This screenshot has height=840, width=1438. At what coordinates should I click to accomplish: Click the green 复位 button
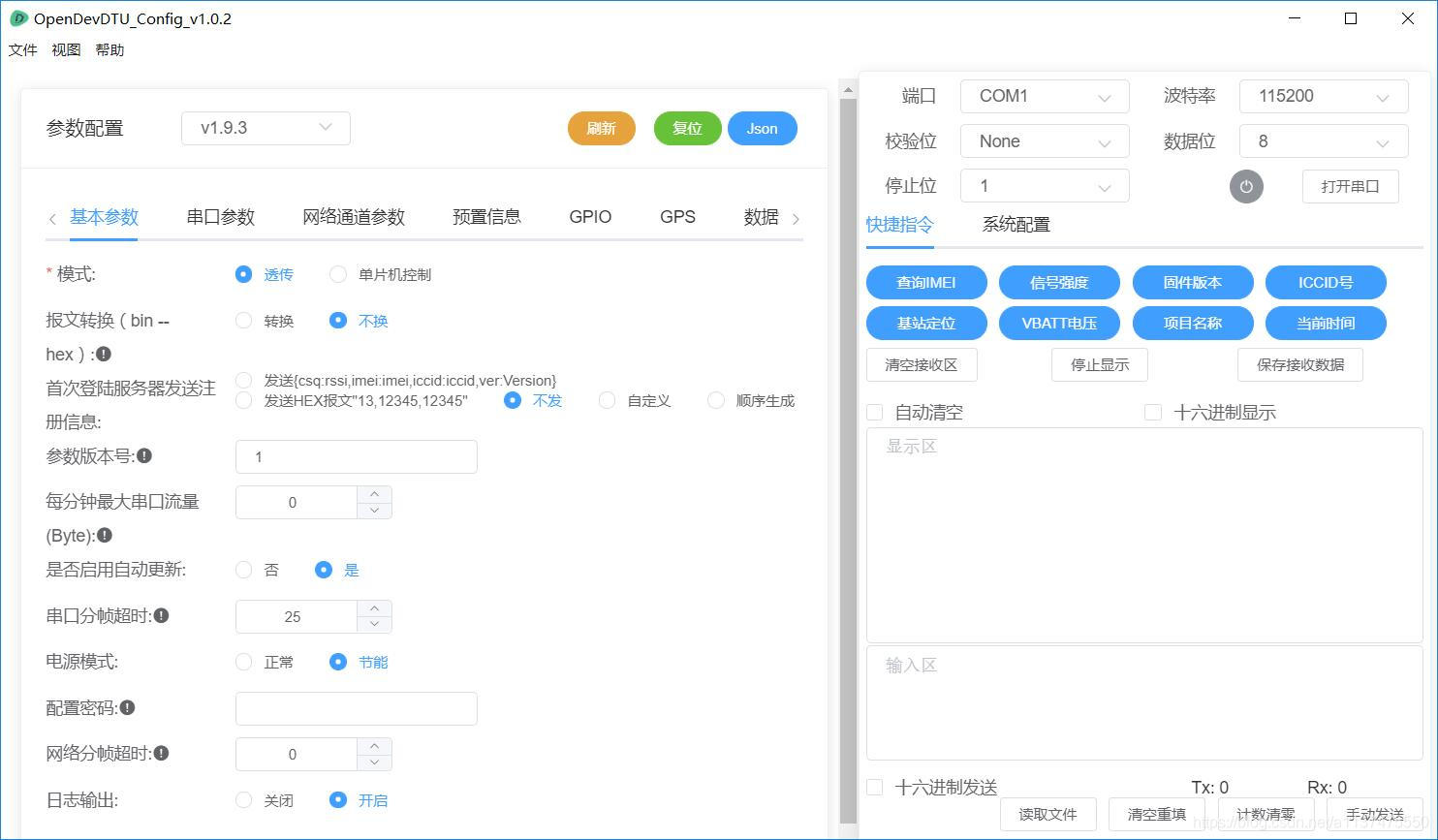point(687,128)
